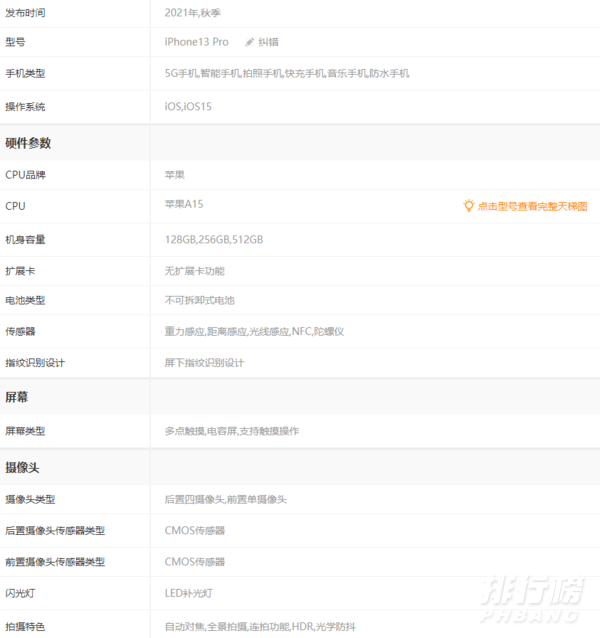Select the 屏下指纹识别设计 value
Screen dimensions: 600x638
click(204, 363)
